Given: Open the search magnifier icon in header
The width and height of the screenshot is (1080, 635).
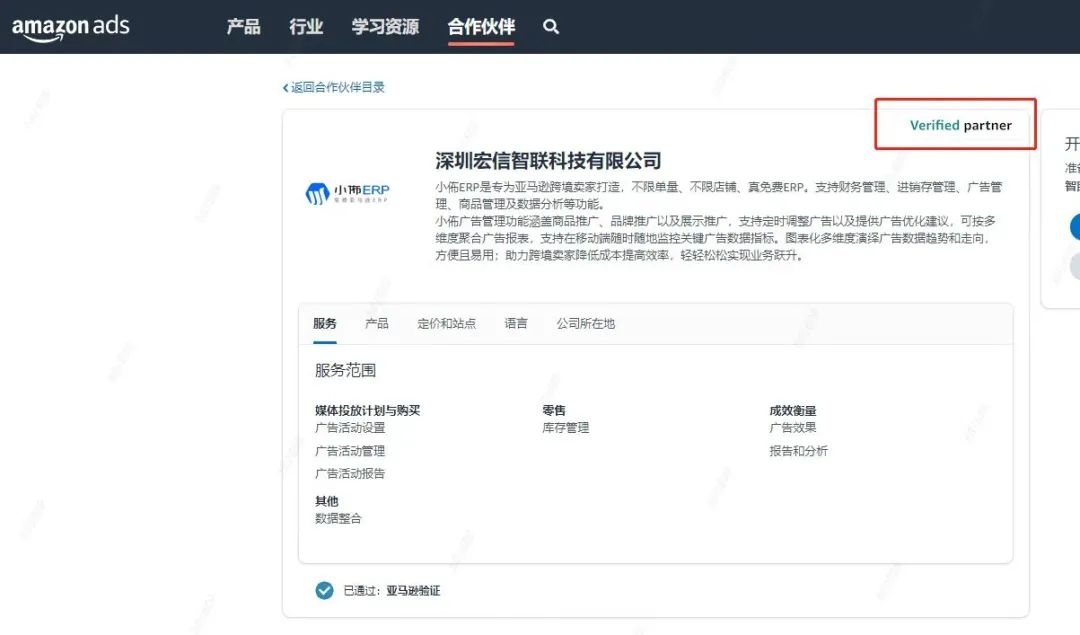Looking at the screenshot, I should point(551,27).
